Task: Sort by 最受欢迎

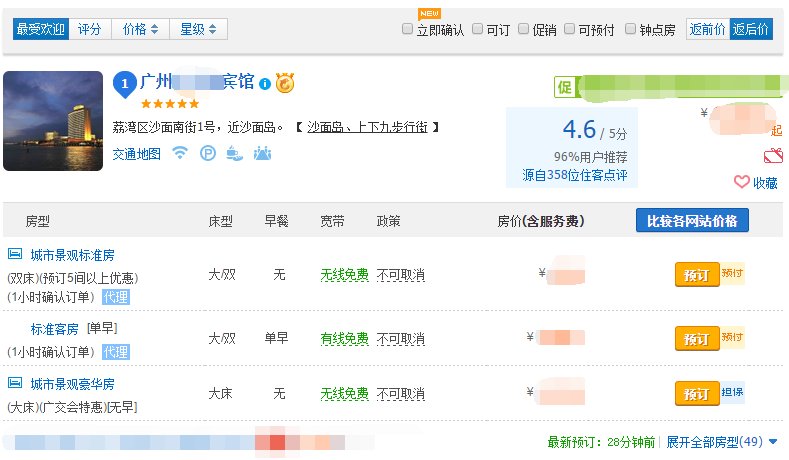Action: click(x=41, y=29)
